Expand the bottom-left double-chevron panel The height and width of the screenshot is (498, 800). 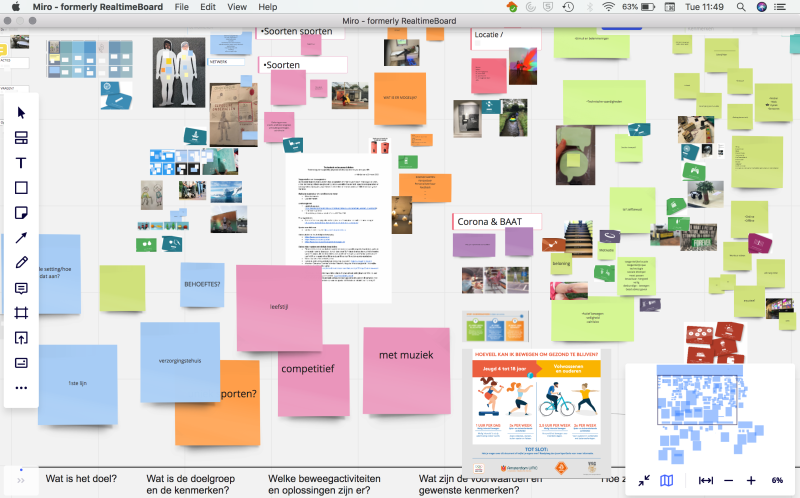(22, 481)
